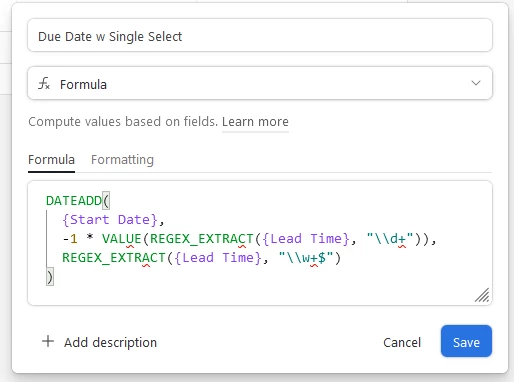
Task: Switch to the Formatting tab
Action: pyautogui.click(x=122, y=160)
